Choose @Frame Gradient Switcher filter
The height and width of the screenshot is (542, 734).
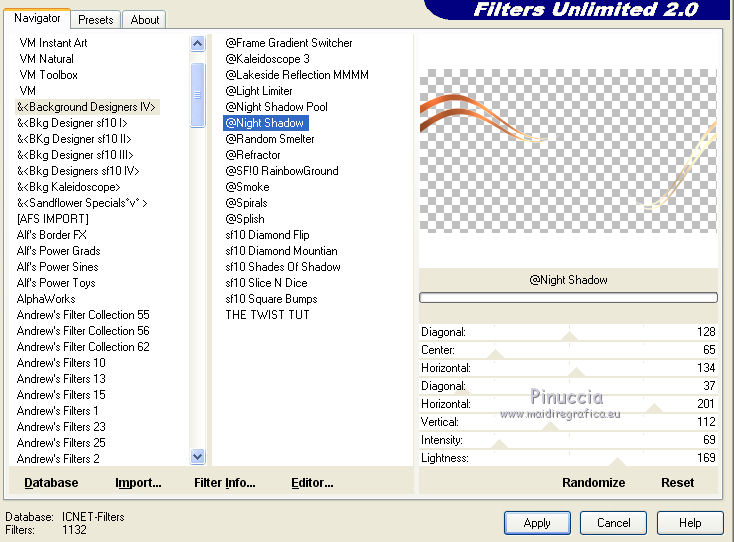(289, 43)
